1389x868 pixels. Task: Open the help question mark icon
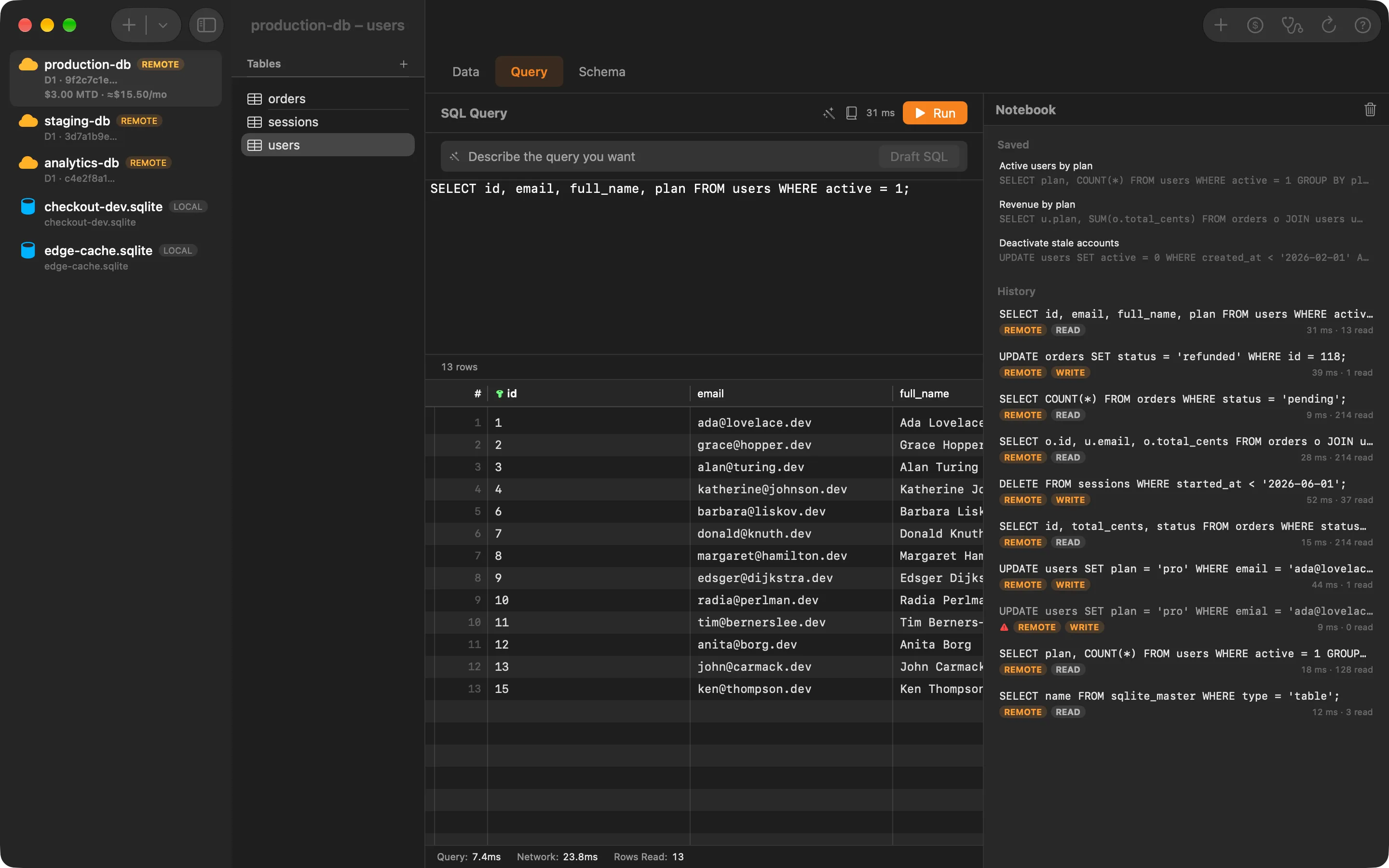[x=1362, y=25]
